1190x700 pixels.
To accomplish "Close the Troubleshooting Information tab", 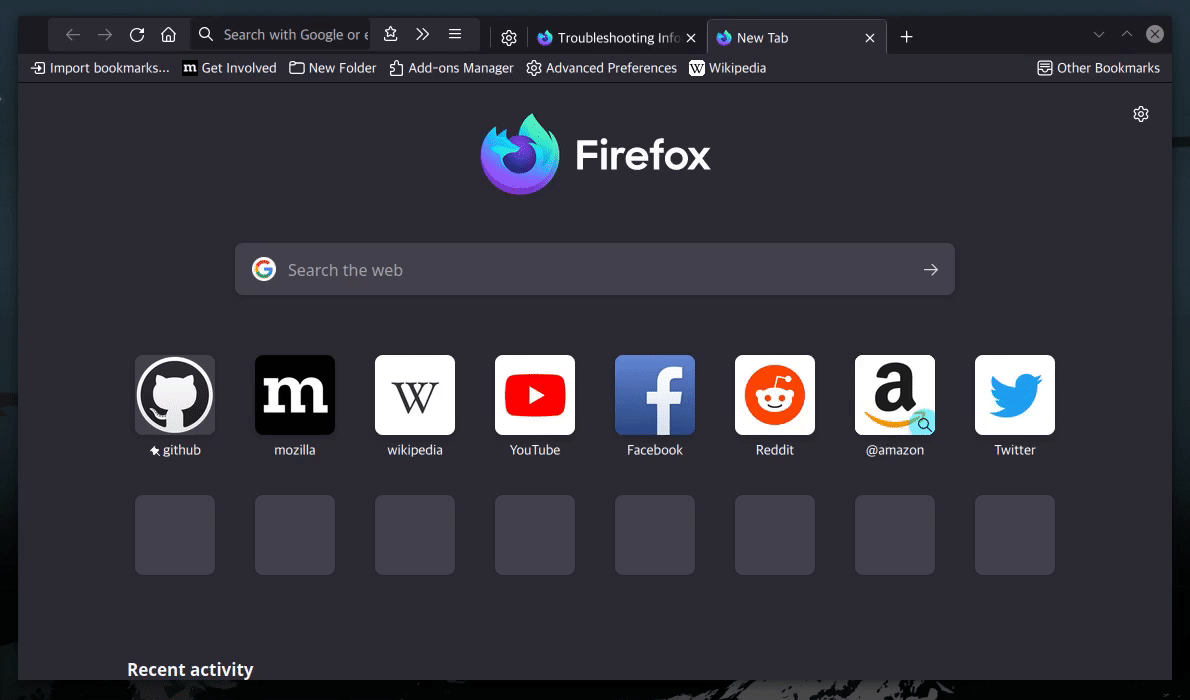I will click(691, 38).
